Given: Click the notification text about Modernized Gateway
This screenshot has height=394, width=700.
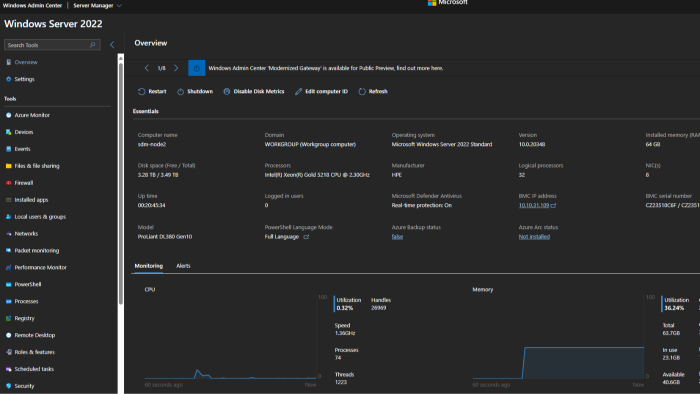Looking at the screenshot, I should pos(325,68).
